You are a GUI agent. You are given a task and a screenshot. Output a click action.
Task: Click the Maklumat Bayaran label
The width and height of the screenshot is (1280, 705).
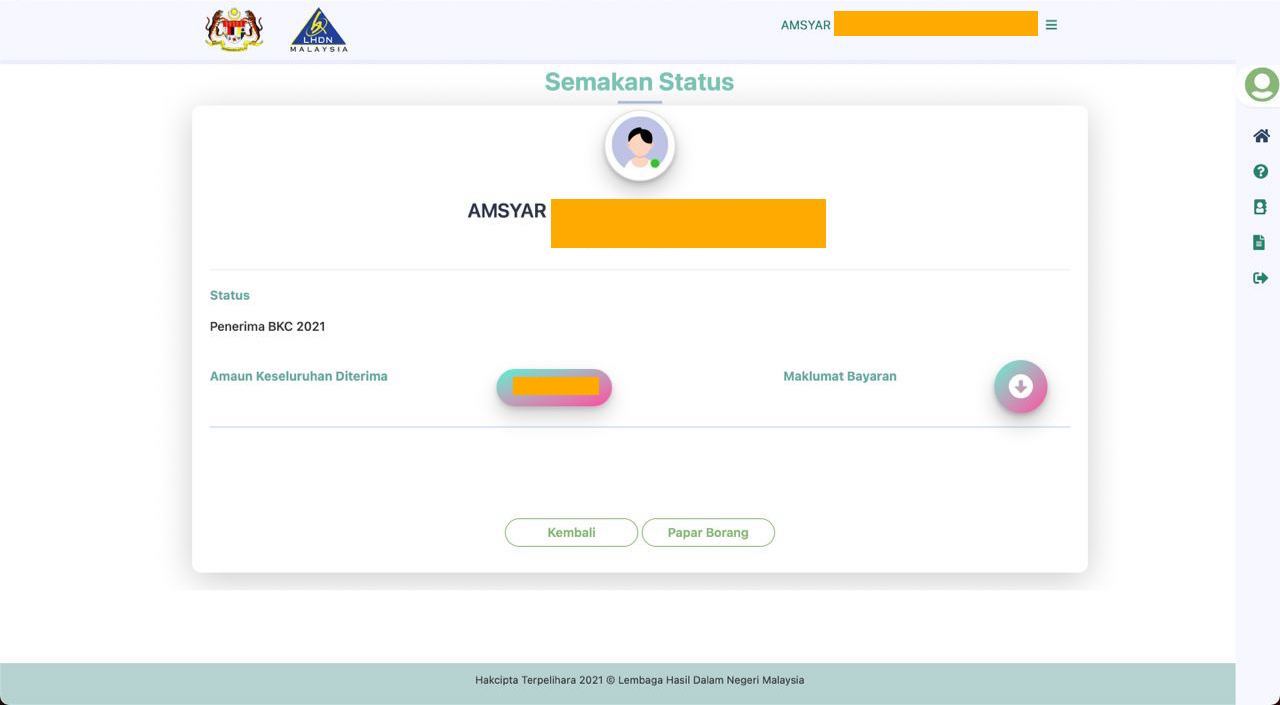pyautogui.click(x=839, y=377)
